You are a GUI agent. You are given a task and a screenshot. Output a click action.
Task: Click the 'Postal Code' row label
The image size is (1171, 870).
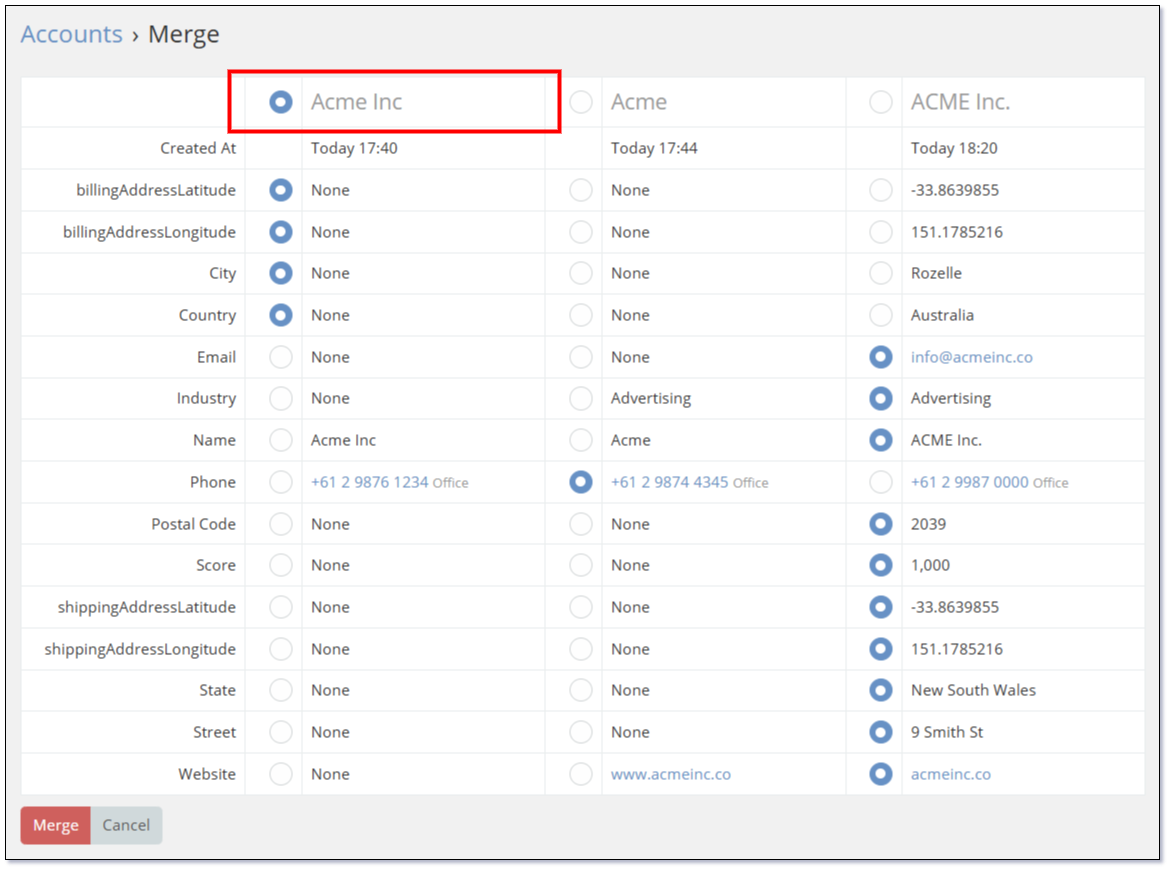tap(193, 523)
